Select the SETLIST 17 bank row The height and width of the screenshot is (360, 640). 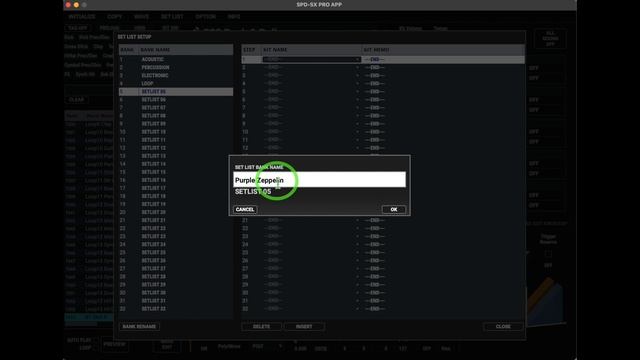tap(176, 188)
